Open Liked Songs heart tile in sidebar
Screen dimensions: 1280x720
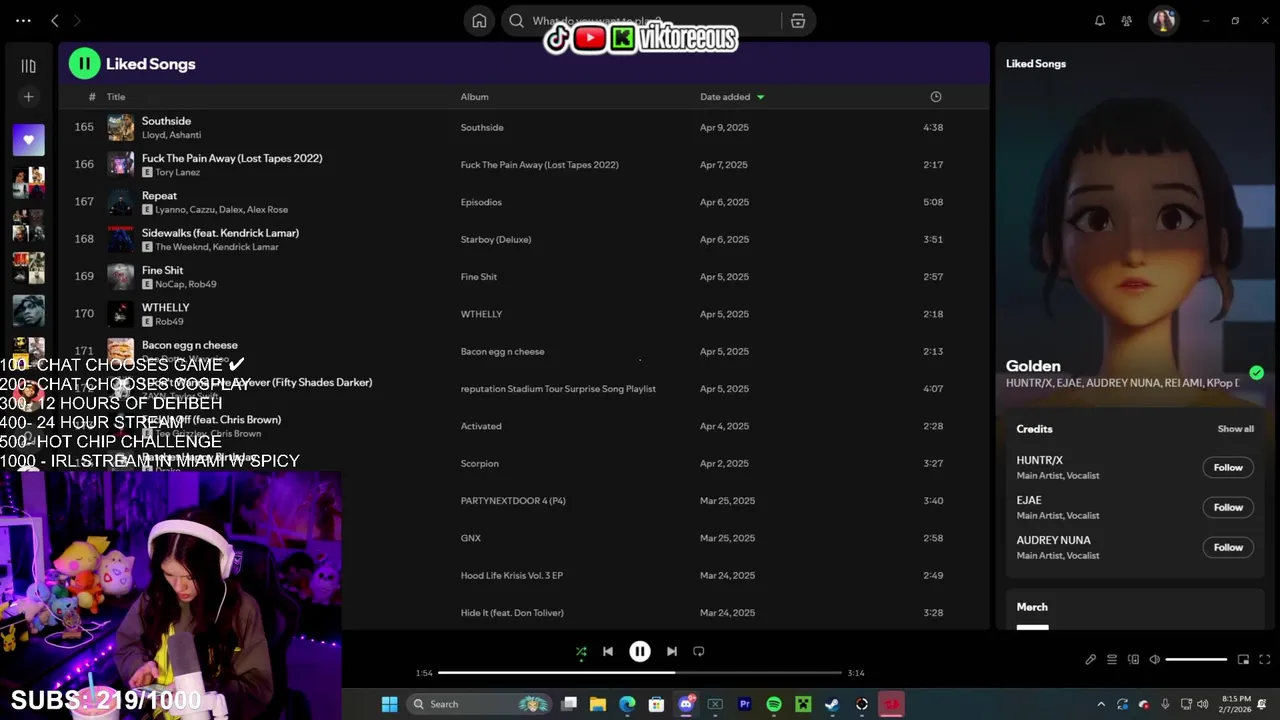tap(28, 140)
